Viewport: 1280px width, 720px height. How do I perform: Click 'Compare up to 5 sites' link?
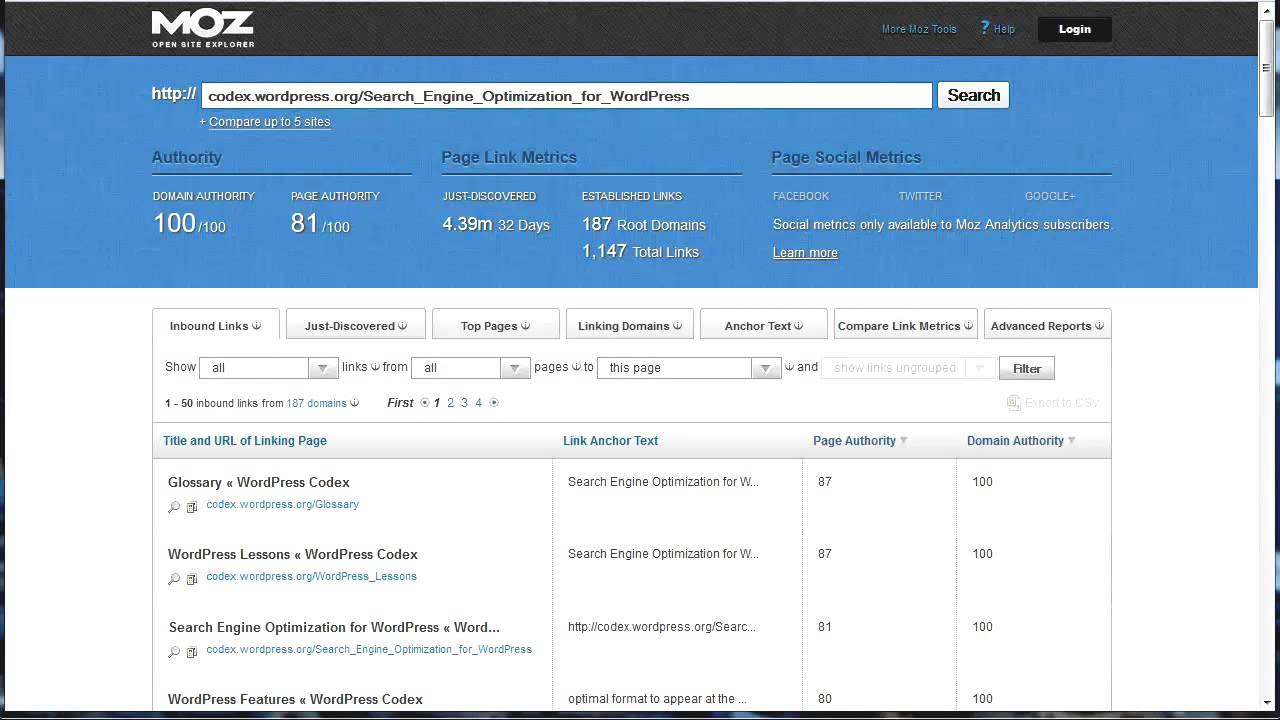click(x=269, y=122)
